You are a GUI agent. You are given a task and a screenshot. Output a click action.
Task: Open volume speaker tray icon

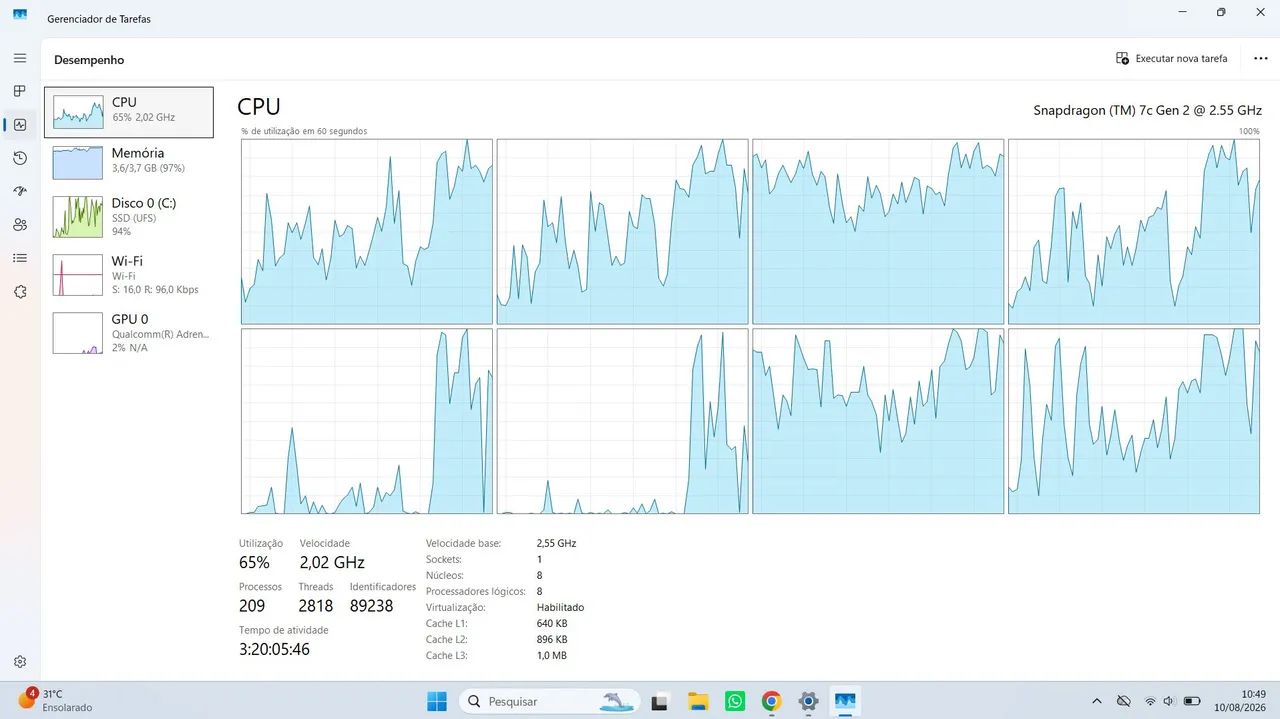[1169, 701]
